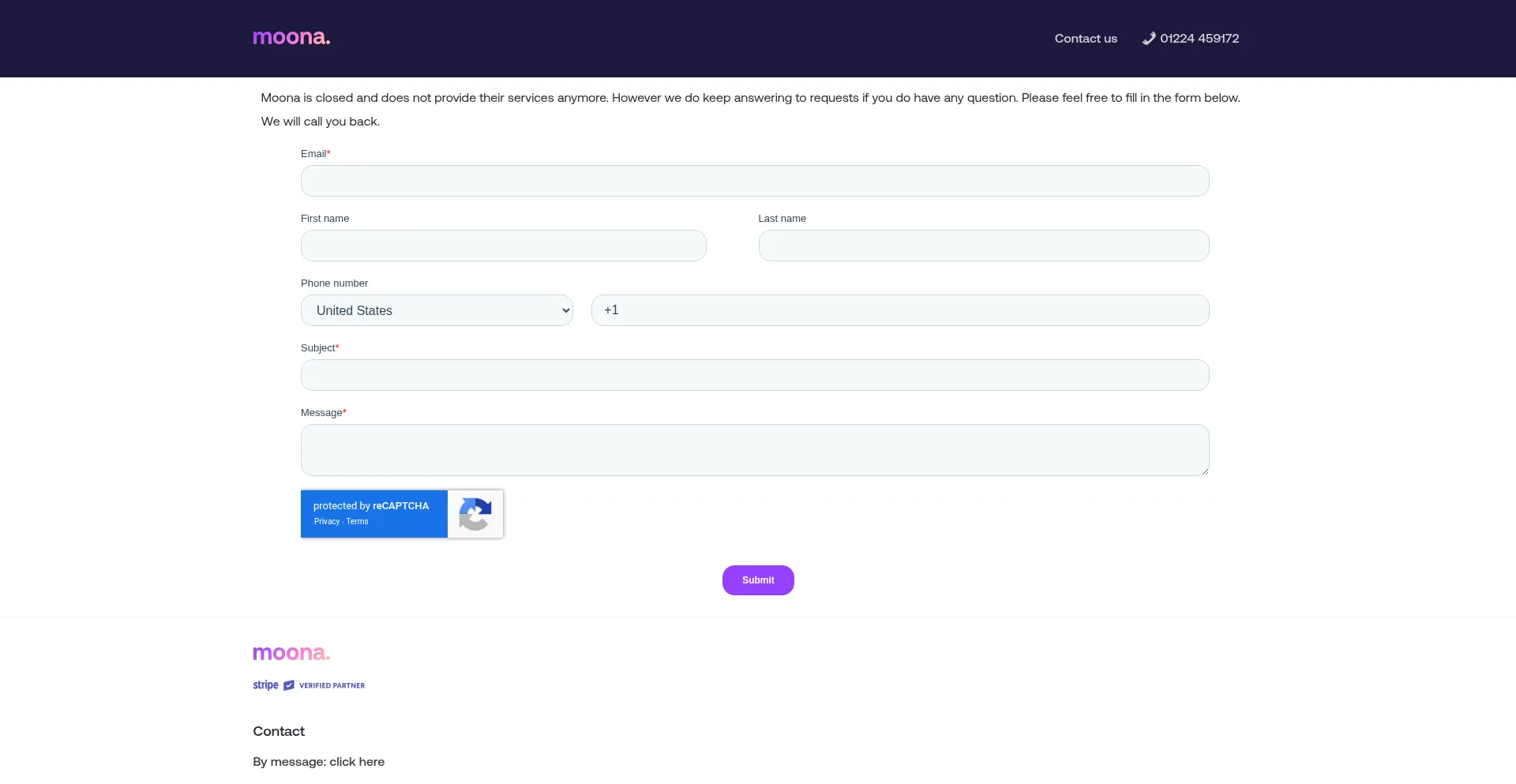Click the First name label

(325, 219)
